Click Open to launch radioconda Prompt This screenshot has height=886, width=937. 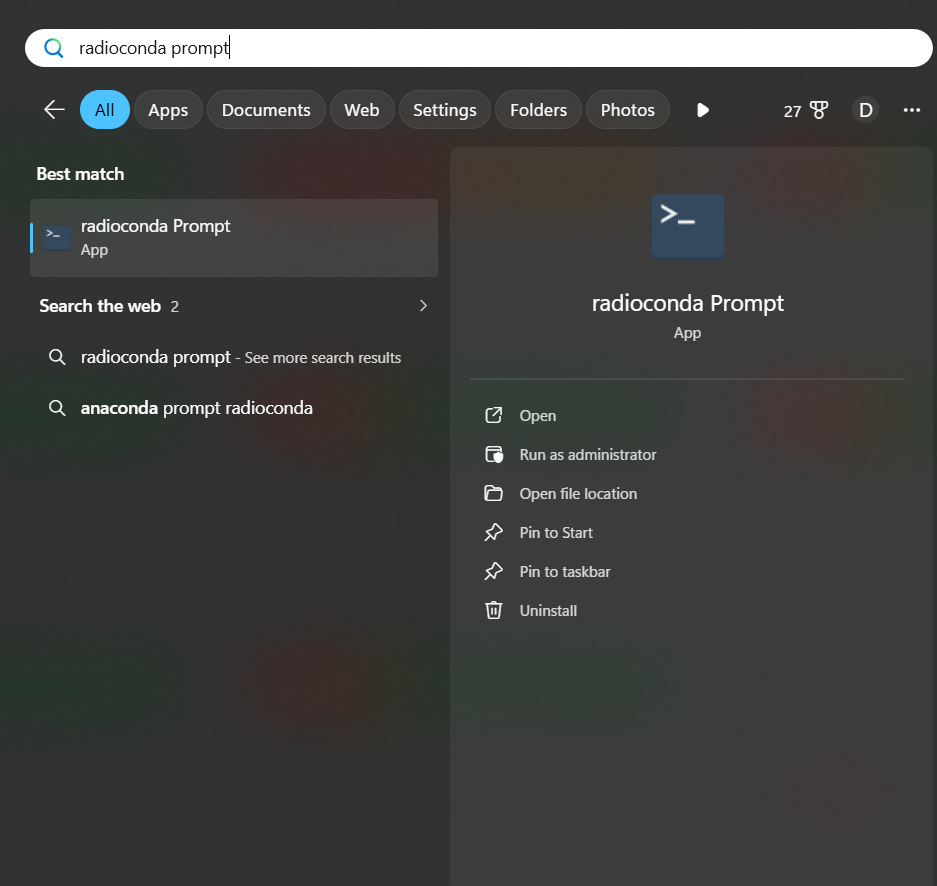click(x=538, y=415)
